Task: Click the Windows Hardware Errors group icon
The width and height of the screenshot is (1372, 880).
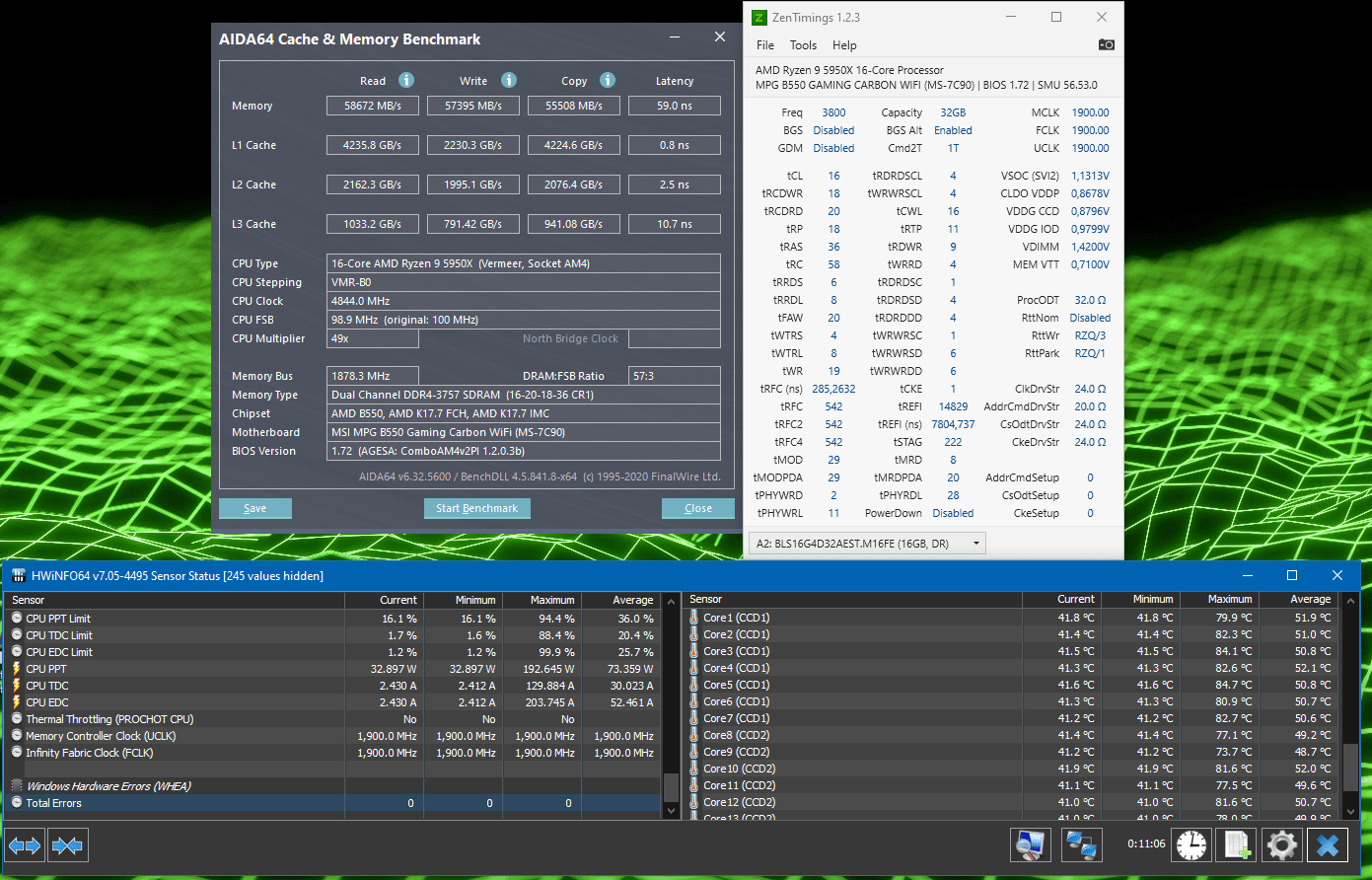Action: [17, 786]
